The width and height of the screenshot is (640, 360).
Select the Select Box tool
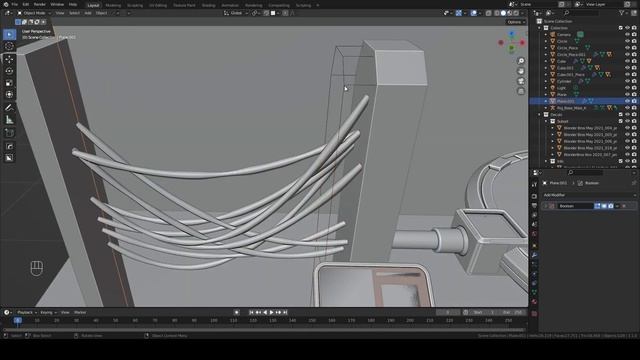click(x=9, y=34)
